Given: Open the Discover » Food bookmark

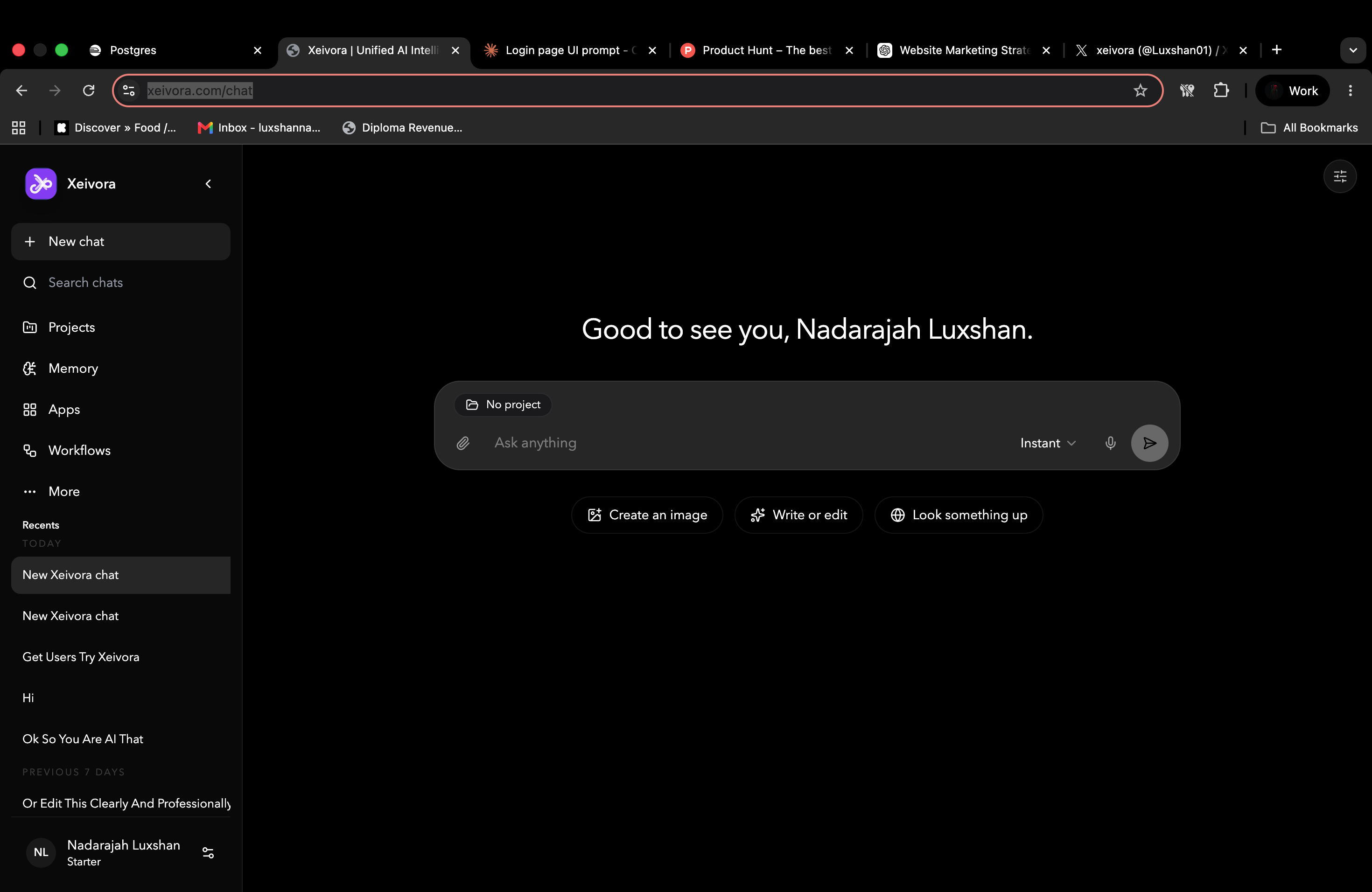Looking at the screenshot, I should pyautogui.click(x=115, y=128).
